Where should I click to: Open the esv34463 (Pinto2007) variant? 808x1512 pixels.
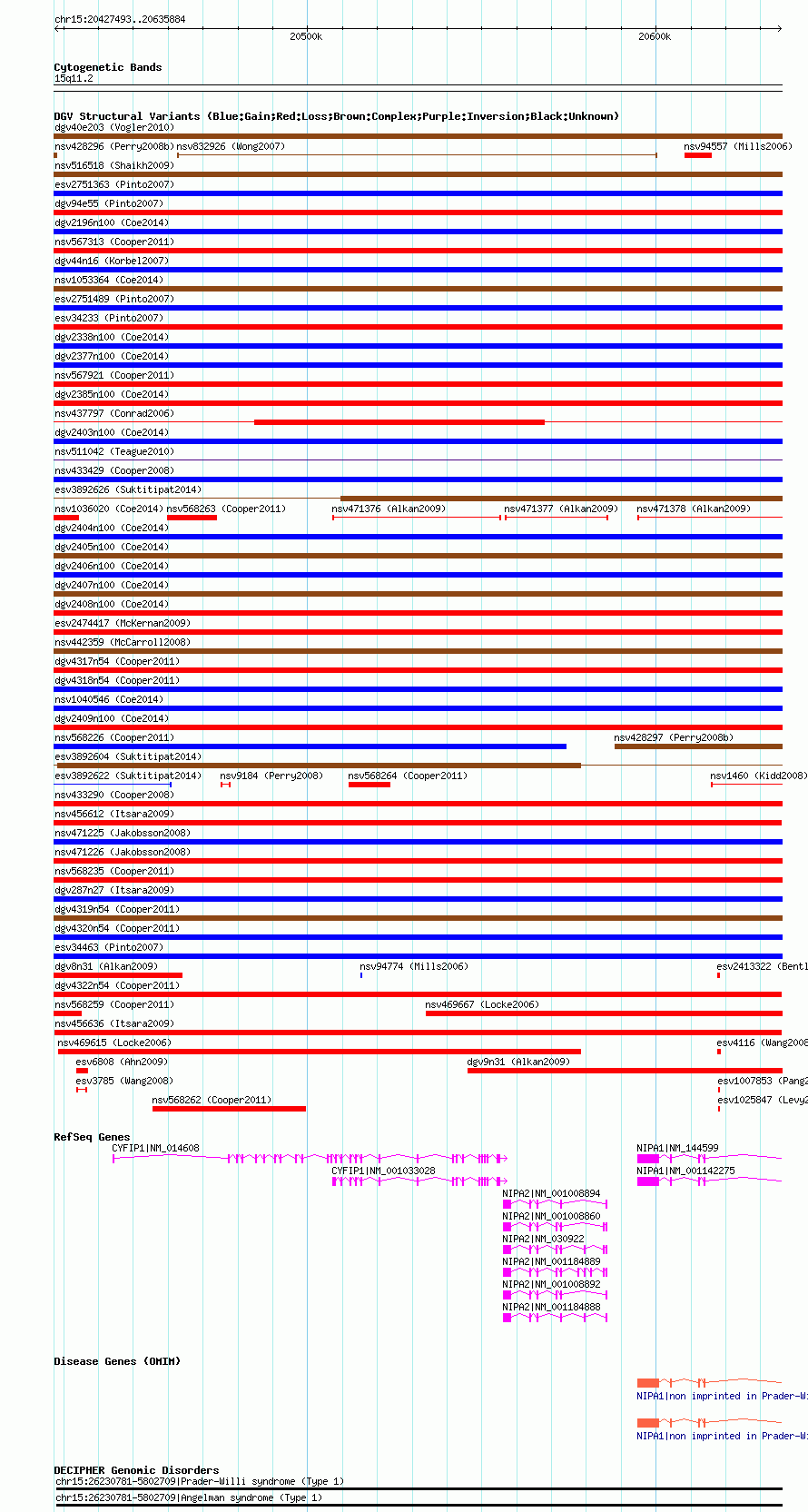[x=108, y=947]
